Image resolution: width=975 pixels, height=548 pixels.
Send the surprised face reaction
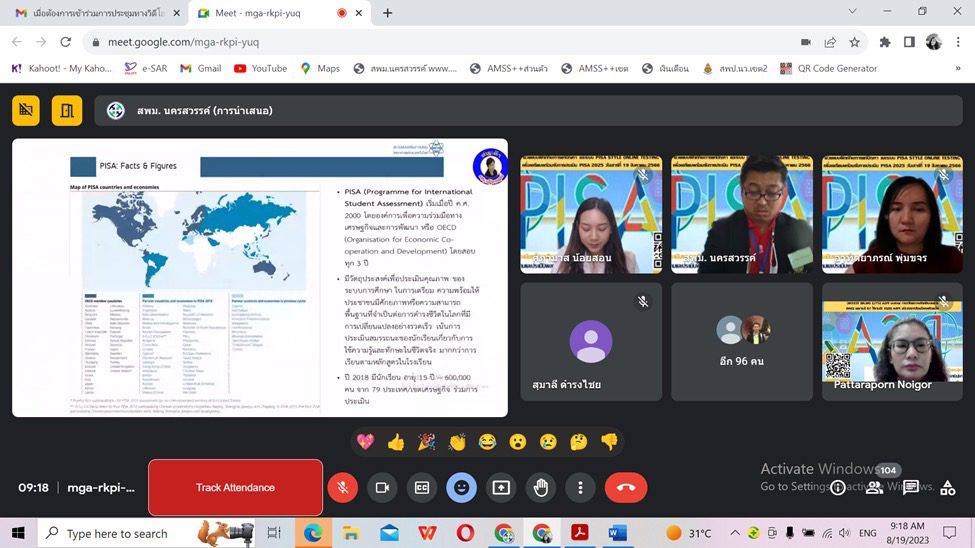[518, 442]
